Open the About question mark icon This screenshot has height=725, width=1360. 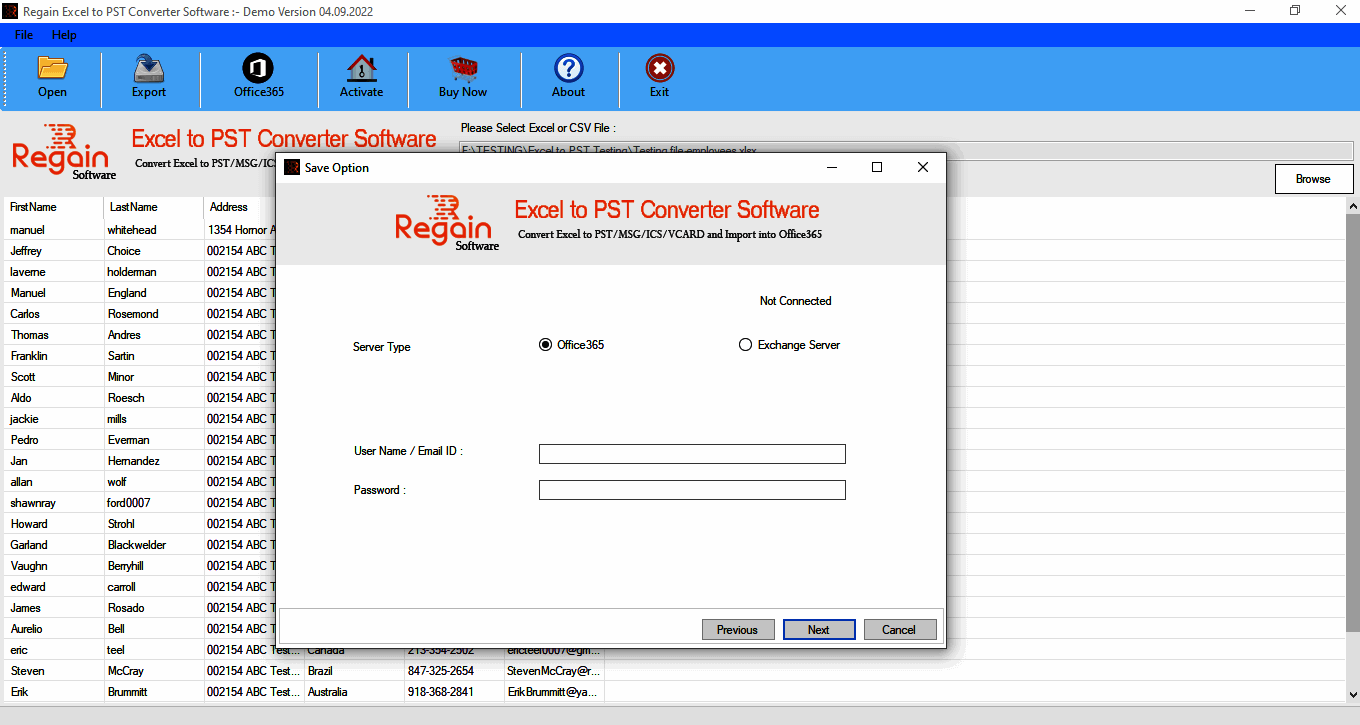pos(568,69)
